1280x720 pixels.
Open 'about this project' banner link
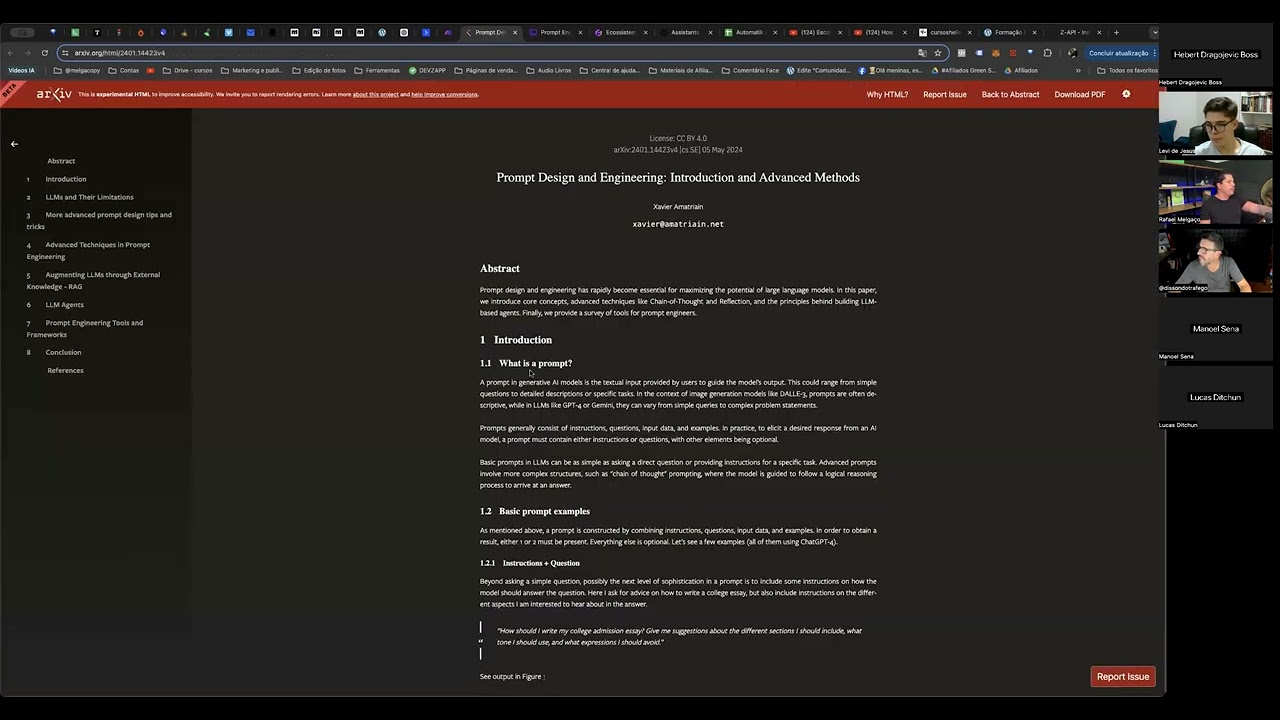click(375, 94)
